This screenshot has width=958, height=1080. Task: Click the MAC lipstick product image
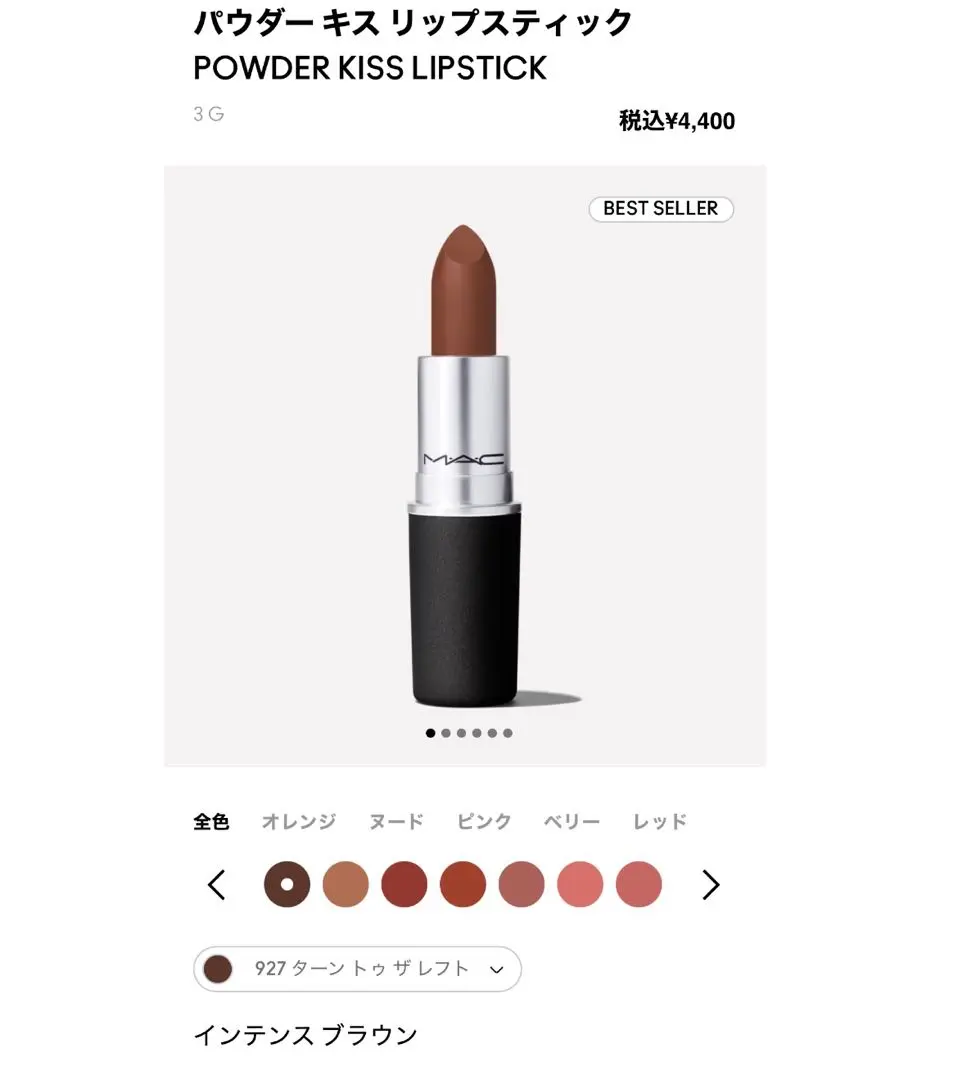465,466
